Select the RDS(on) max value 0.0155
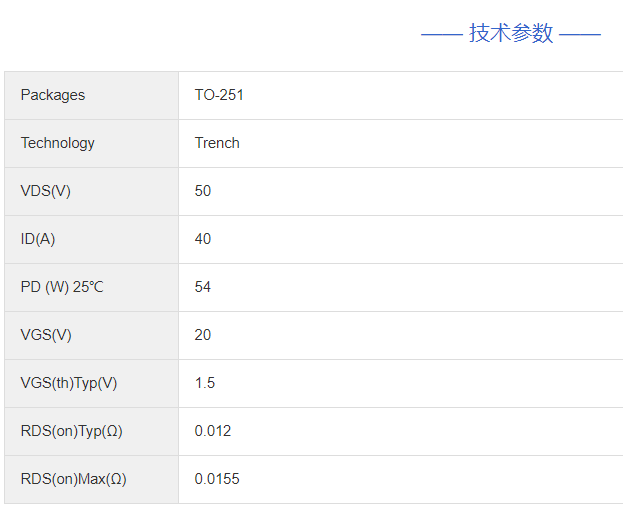Viewport: 623px width, 515px height. pos(217,479)
